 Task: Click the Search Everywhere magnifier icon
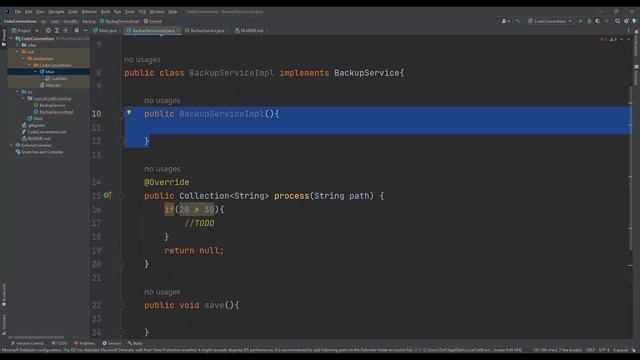(x=617, y=21)
